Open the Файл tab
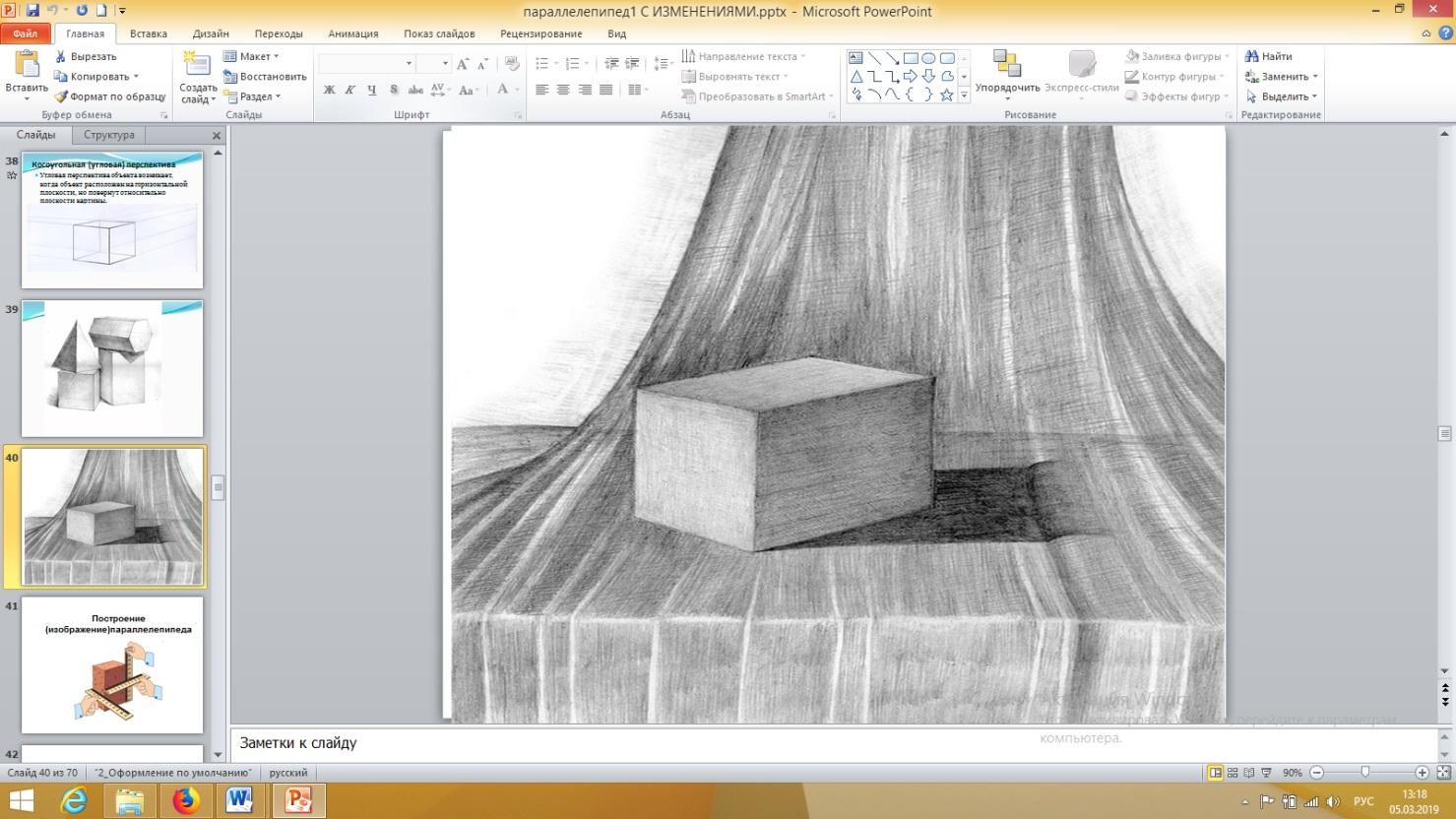Viewport: 1456px width, 819px height. point(26,33)
